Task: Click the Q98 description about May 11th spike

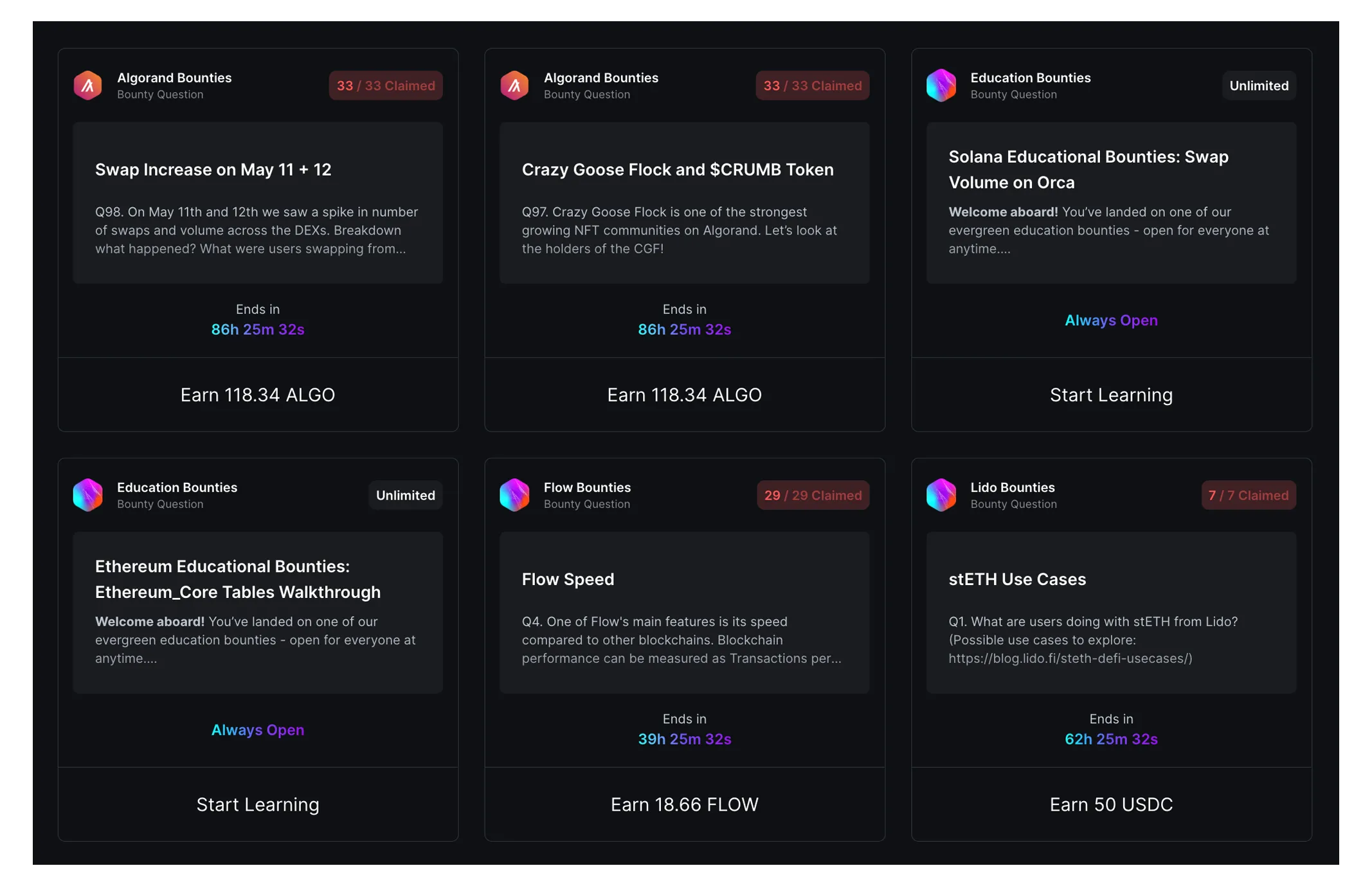Action: [x=257, y=230]
